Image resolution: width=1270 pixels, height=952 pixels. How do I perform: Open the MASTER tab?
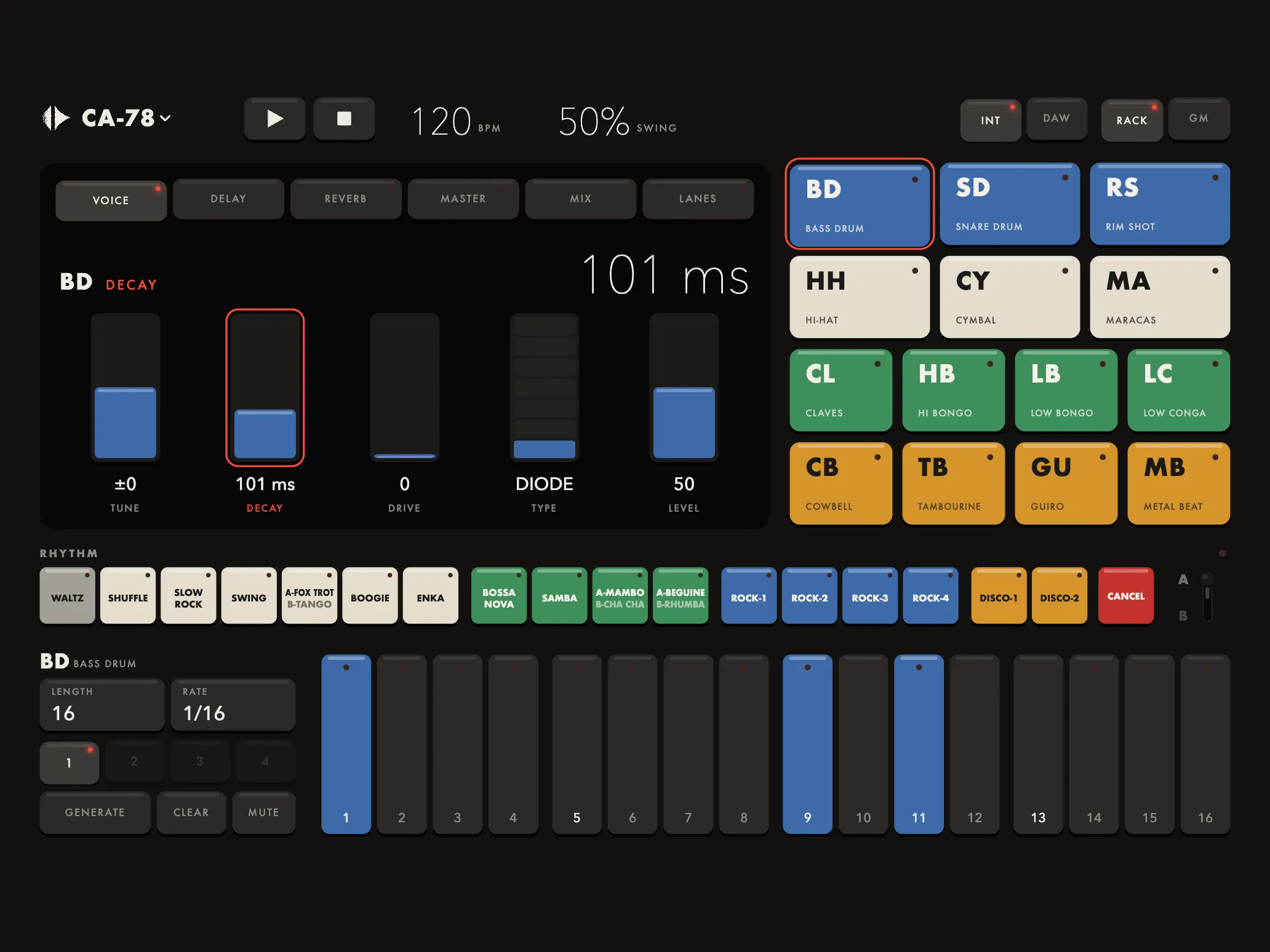click(x=463, y=199)
